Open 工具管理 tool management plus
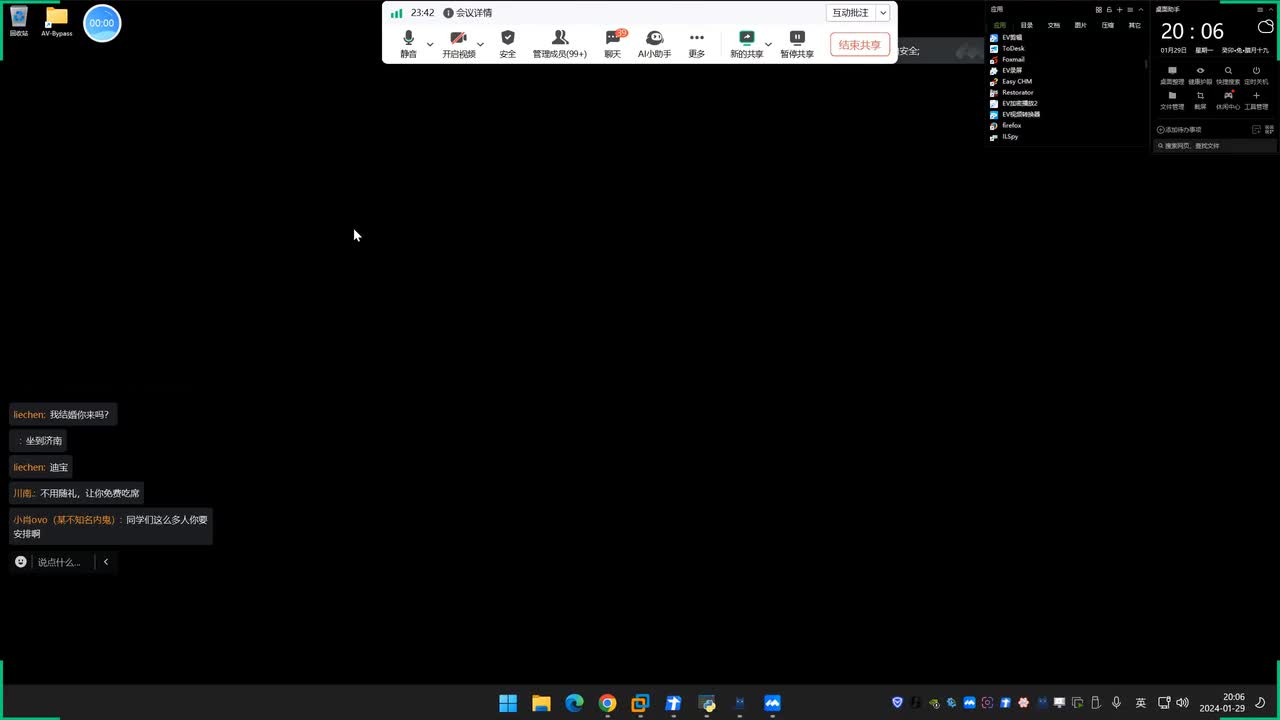The height and width of the screenshot is (720, 1280). point(1256,100)
